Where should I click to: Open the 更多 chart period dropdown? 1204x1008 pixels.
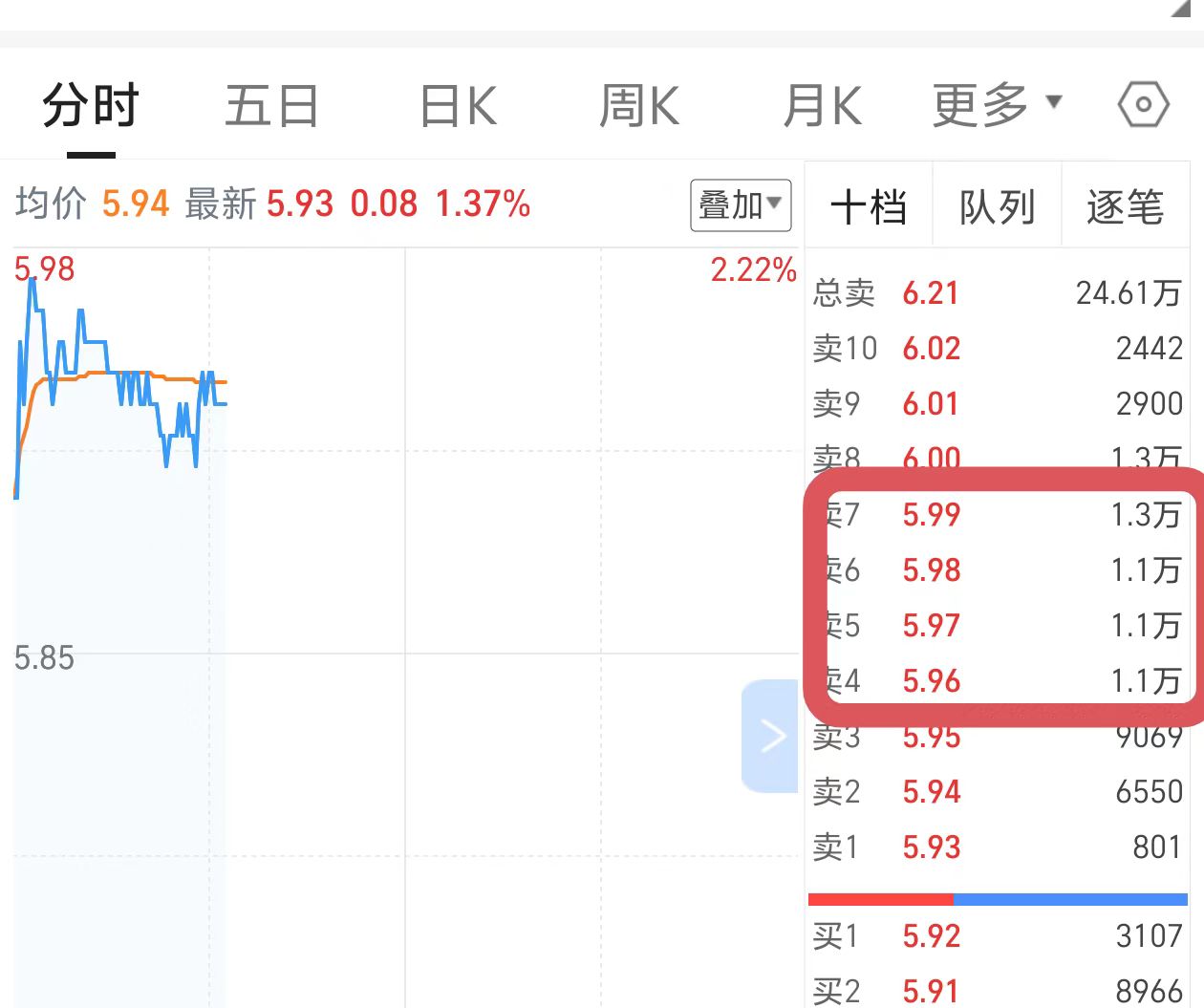[x=997, y=104]
